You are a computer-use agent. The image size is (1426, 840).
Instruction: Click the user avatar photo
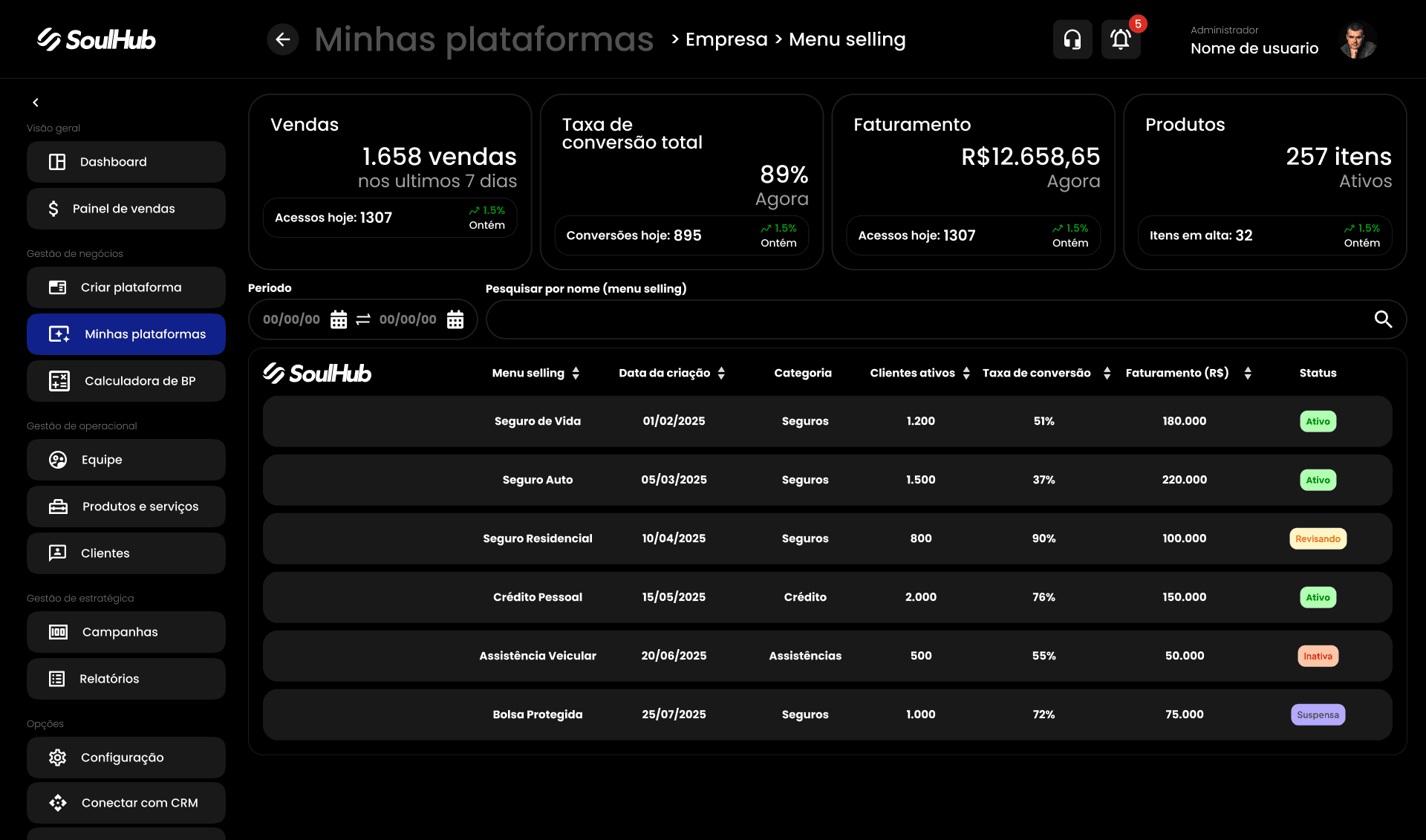(1358, 40)
